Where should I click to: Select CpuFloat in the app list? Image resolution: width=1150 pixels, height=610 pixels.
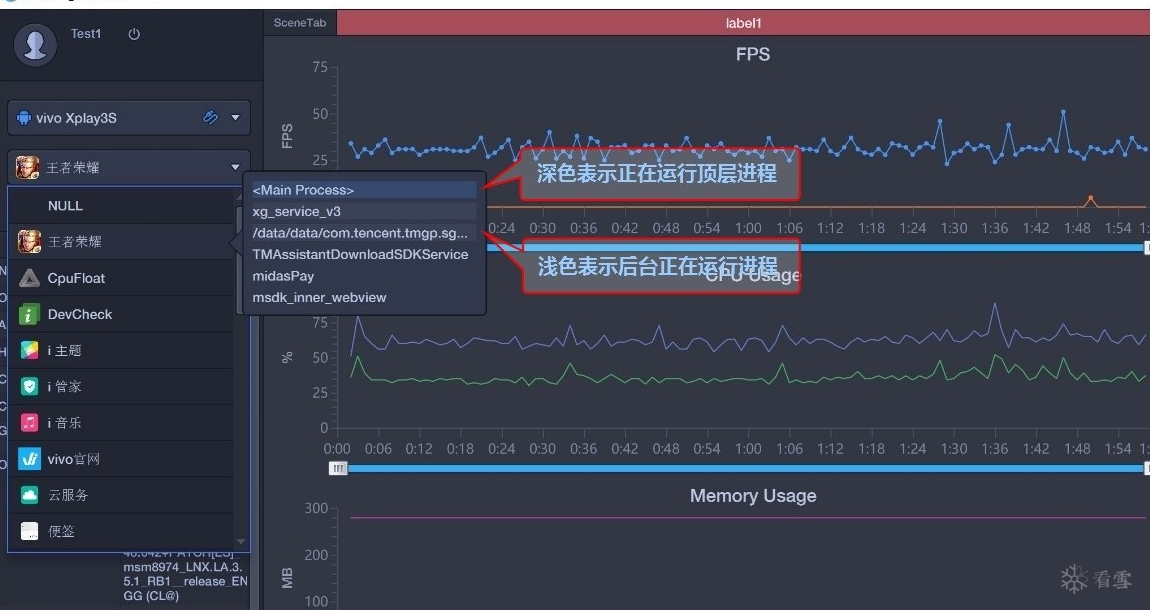(121, 278)
